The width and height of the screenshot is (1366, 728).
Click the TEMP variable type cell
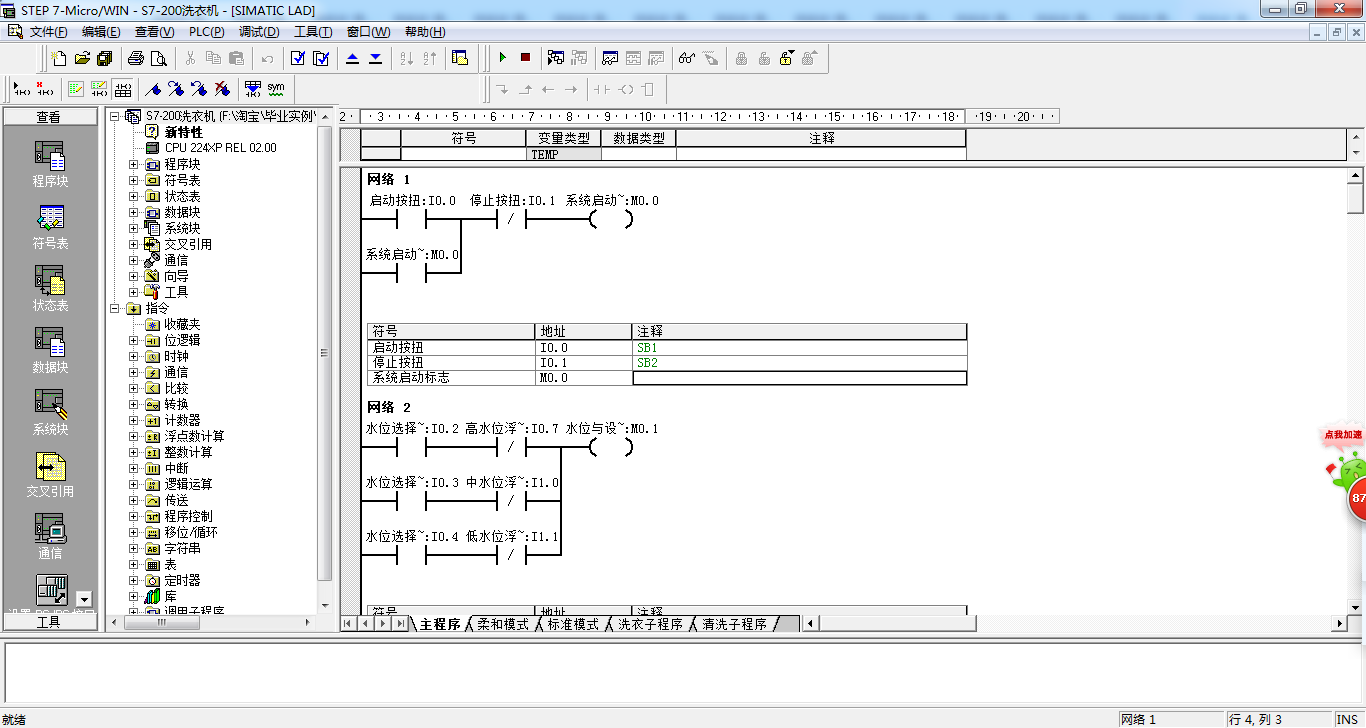coord(563,154)
